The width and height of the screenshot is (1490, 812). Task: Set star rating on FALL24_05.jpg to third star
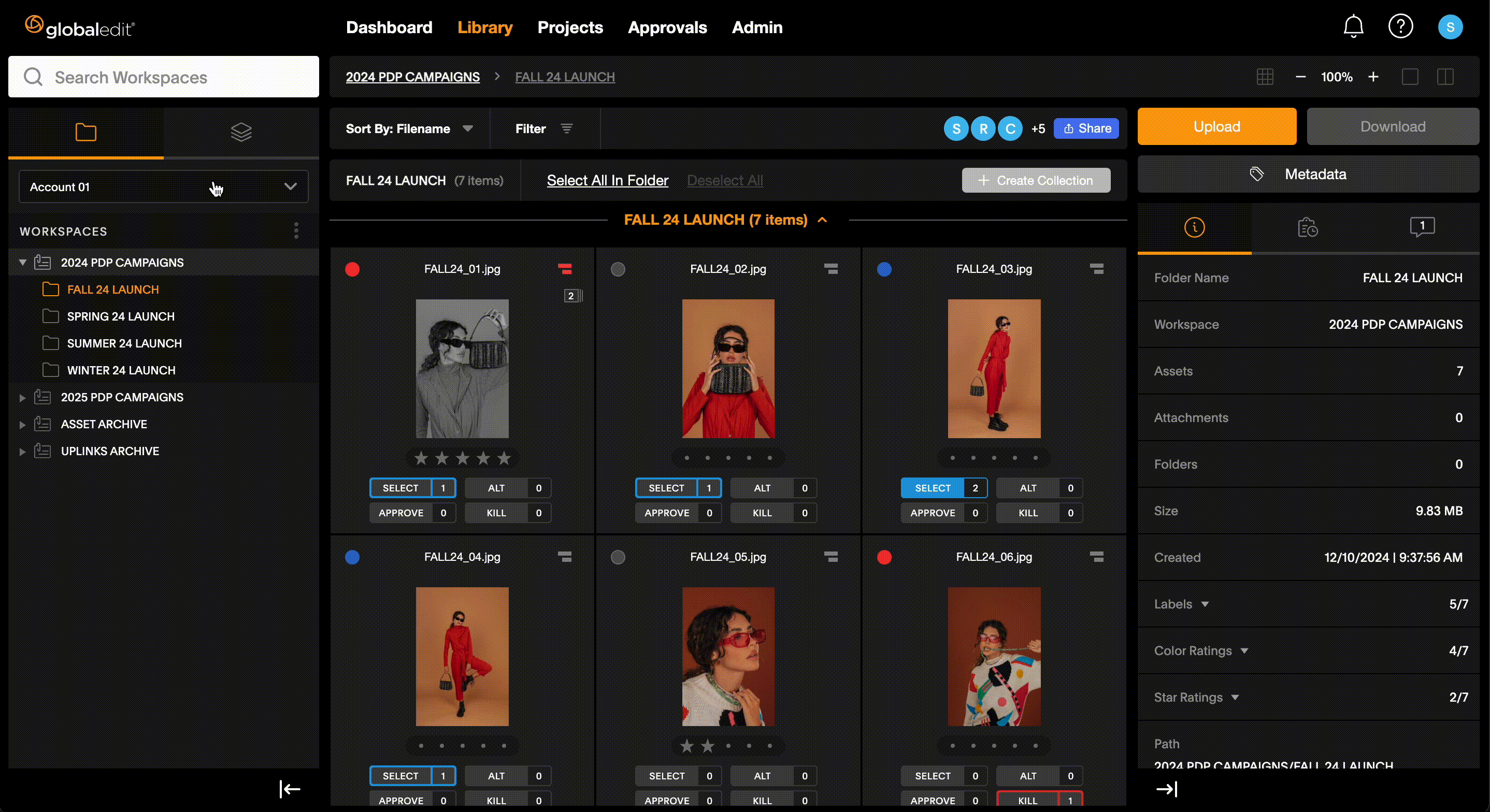728,746
